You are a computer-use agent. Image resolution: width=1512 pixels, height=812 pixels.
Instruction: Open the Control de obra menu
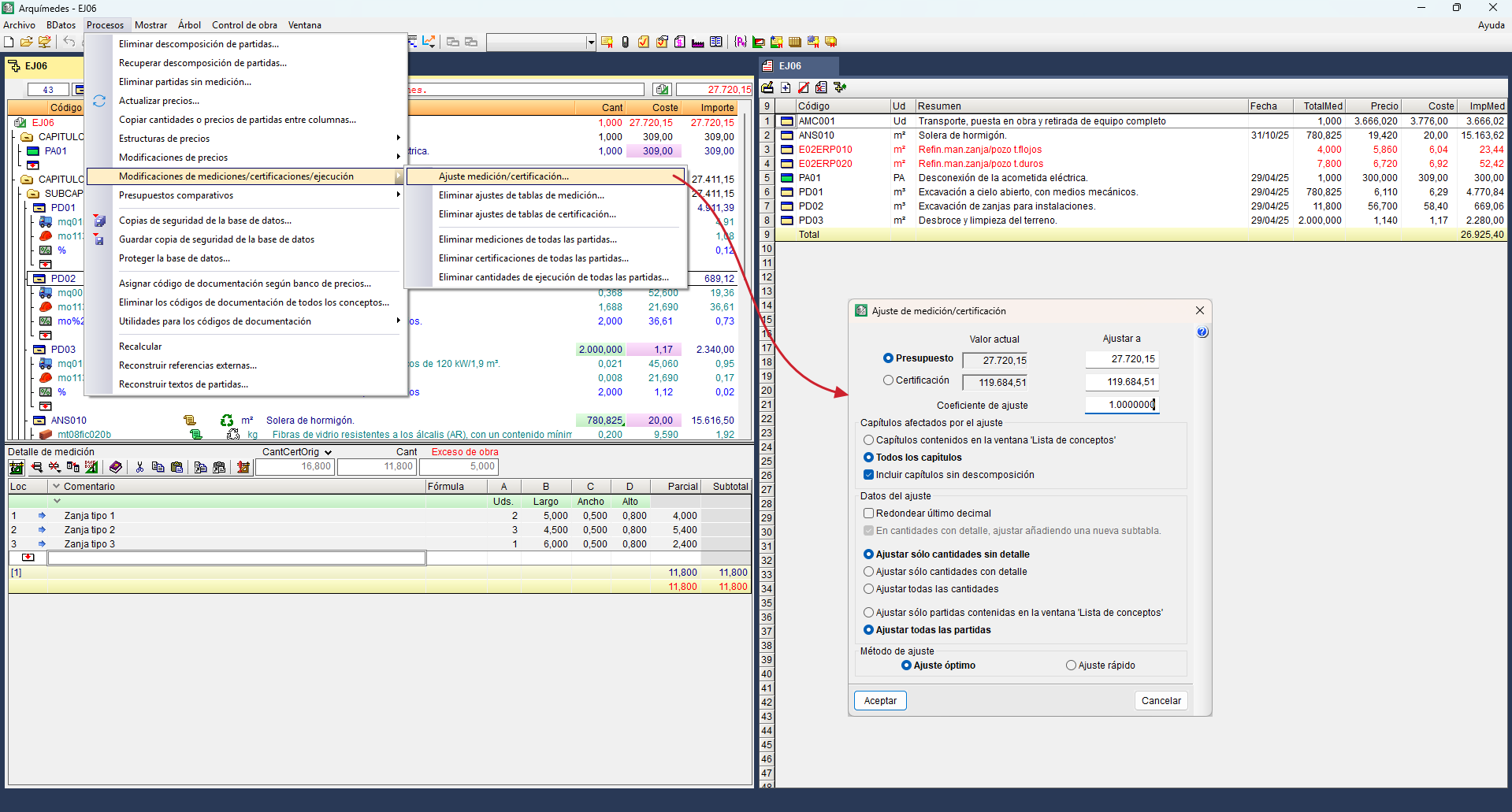pyautogui.click(x=244, y=25)
